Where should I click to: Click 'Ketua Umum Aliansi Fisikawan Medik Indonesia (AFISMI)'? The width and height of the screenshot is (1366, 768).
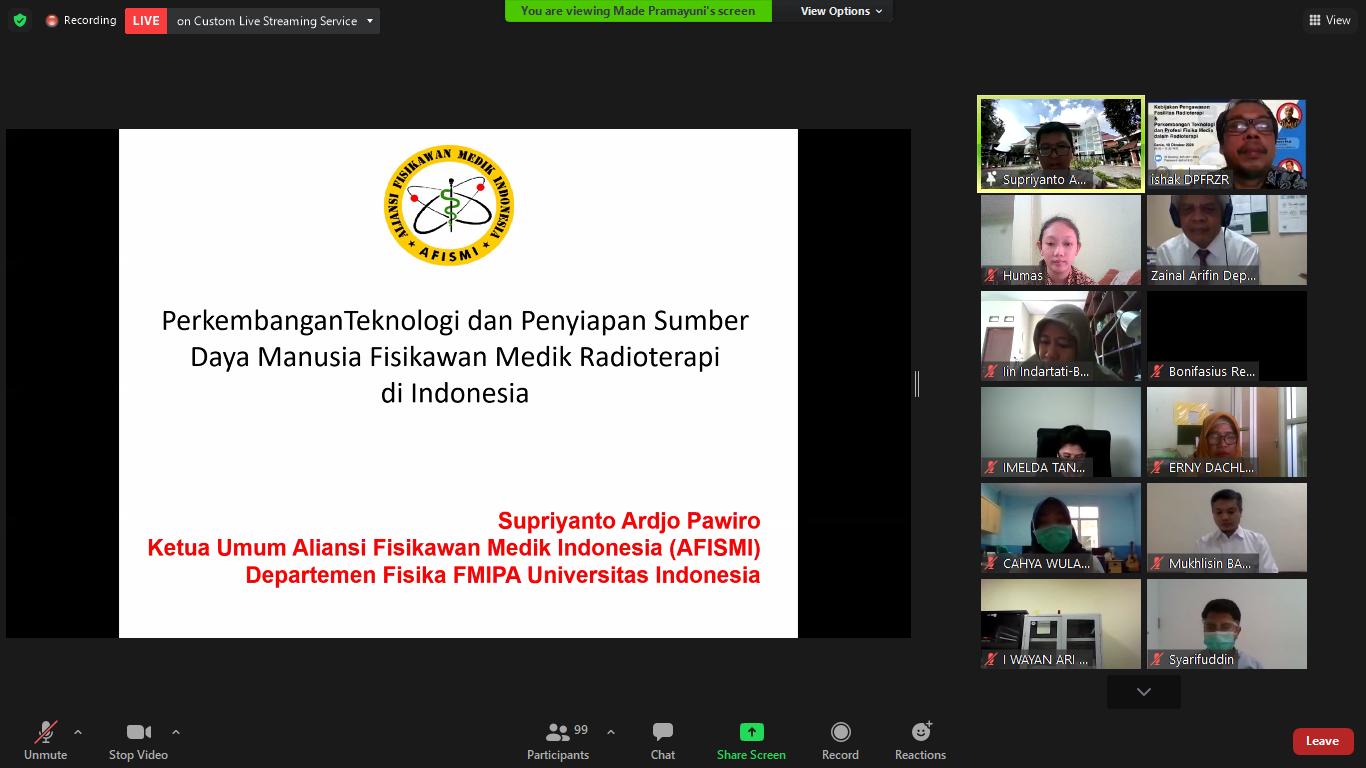(x=454, y=548)
